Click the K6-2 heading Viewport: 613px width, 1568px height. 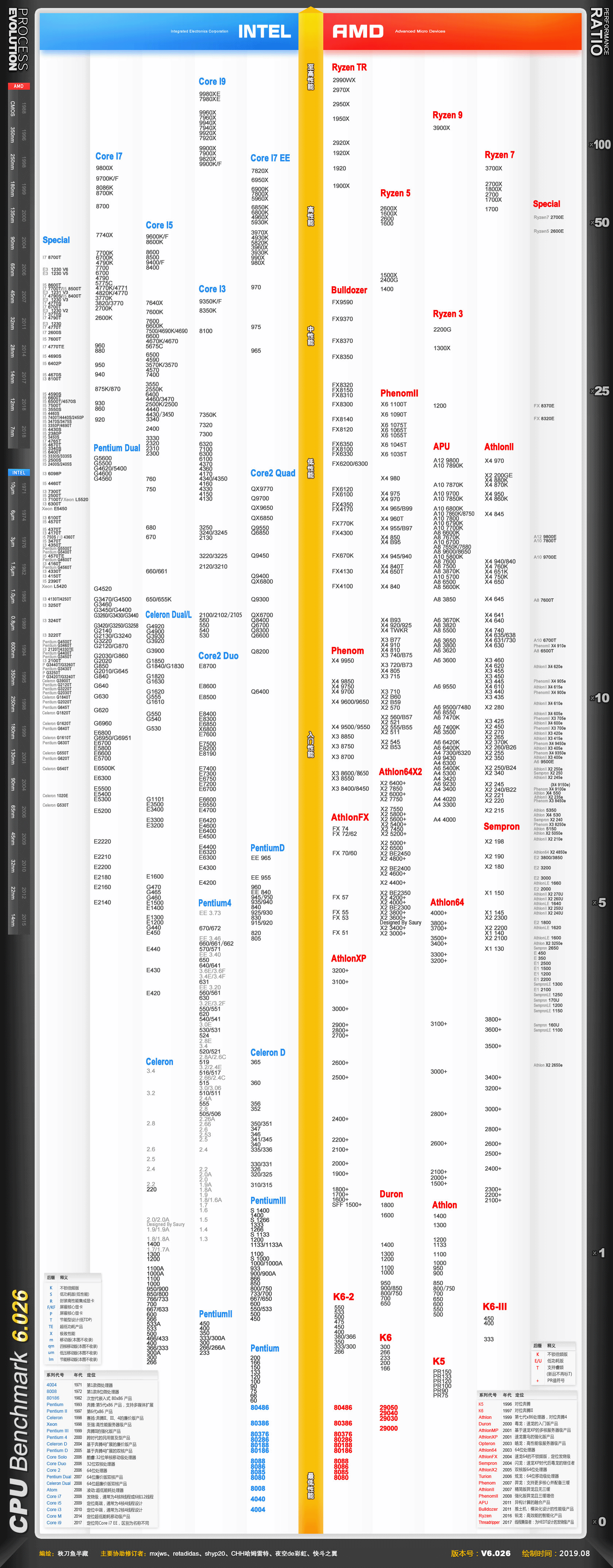[344, 1297]
